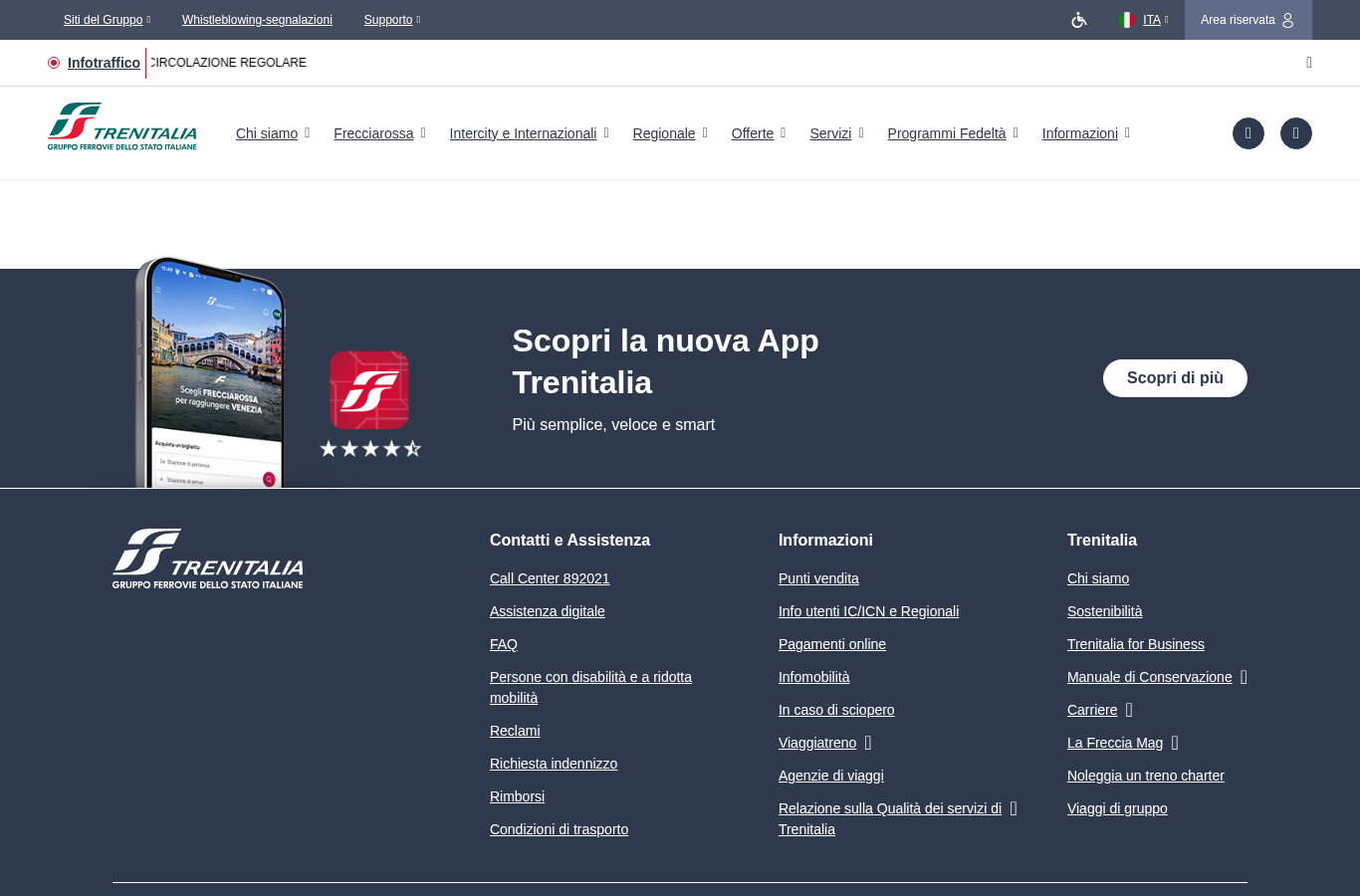Click the white Trenitalia logo in the footer
The image size is (1360, 896).
click(208, 559)
